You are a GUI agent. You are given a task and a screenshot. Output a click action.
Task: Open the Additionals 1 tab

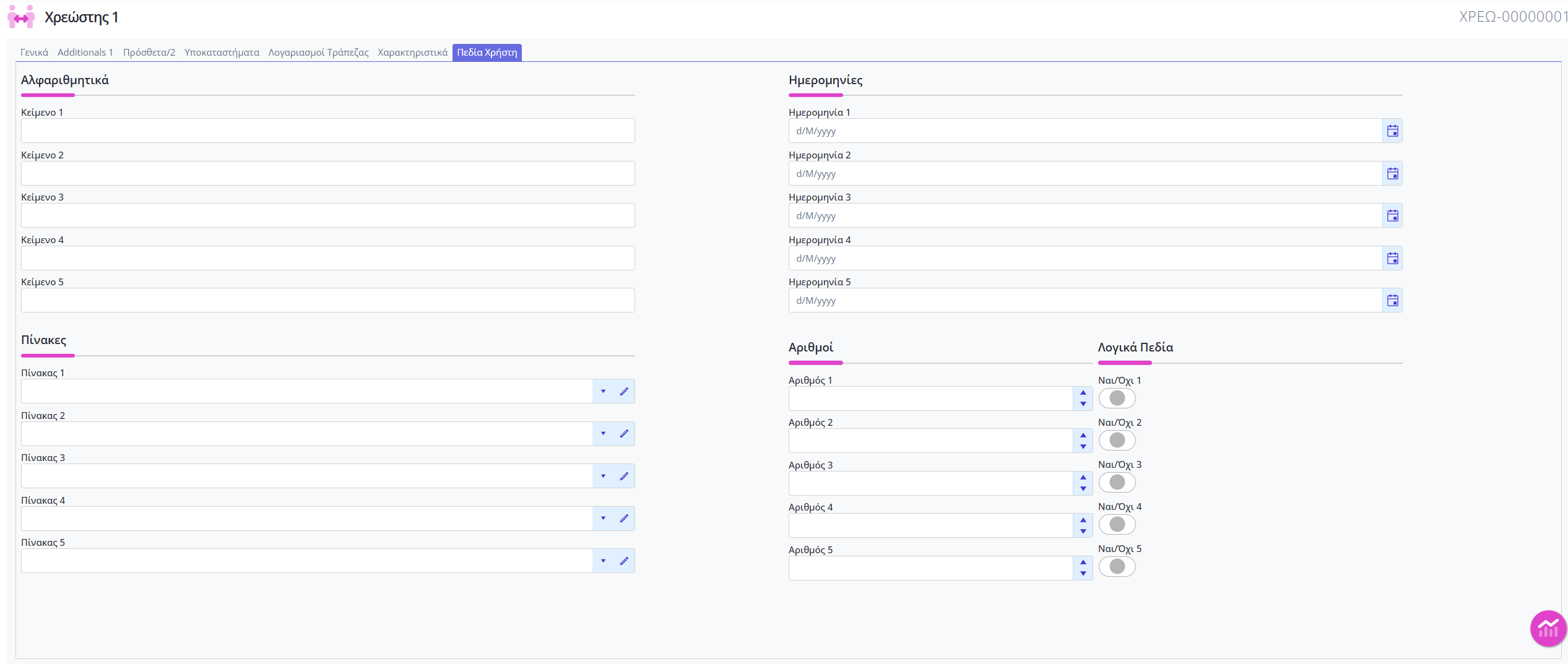(x=85, y=53)
